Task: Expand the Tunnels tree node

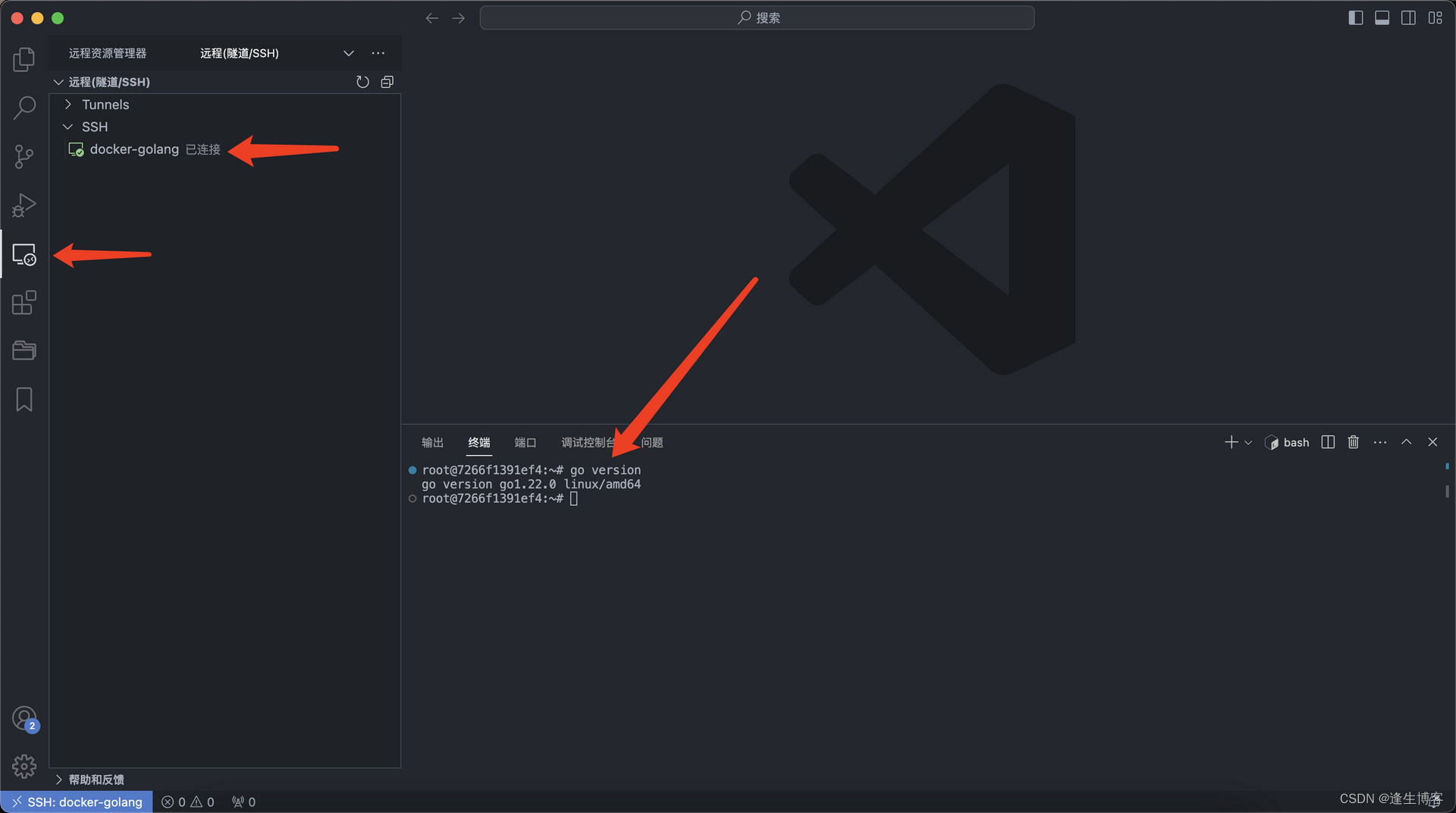Action: pos(225,105)
